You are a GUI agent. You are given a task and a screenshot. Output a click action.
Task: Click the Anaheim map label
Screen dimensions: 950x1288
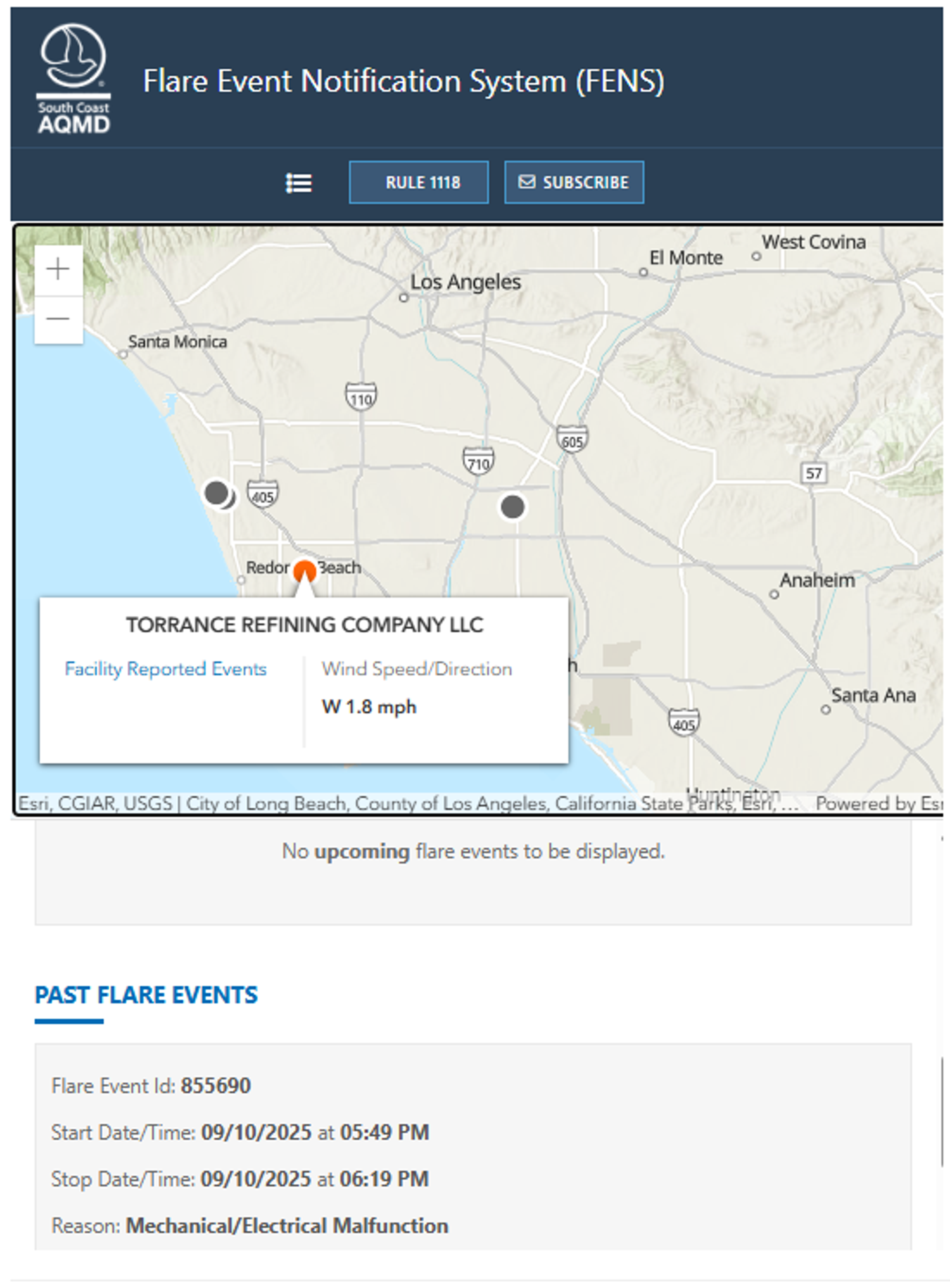817,580
